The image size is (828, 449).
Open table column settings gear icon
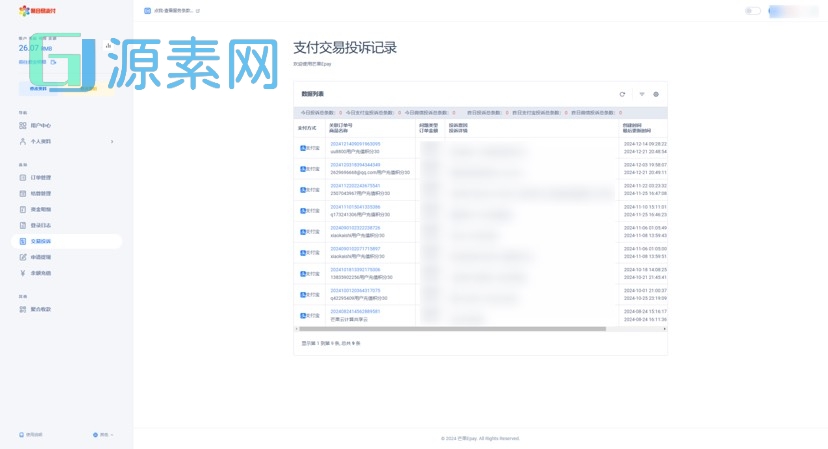point(656,94)
